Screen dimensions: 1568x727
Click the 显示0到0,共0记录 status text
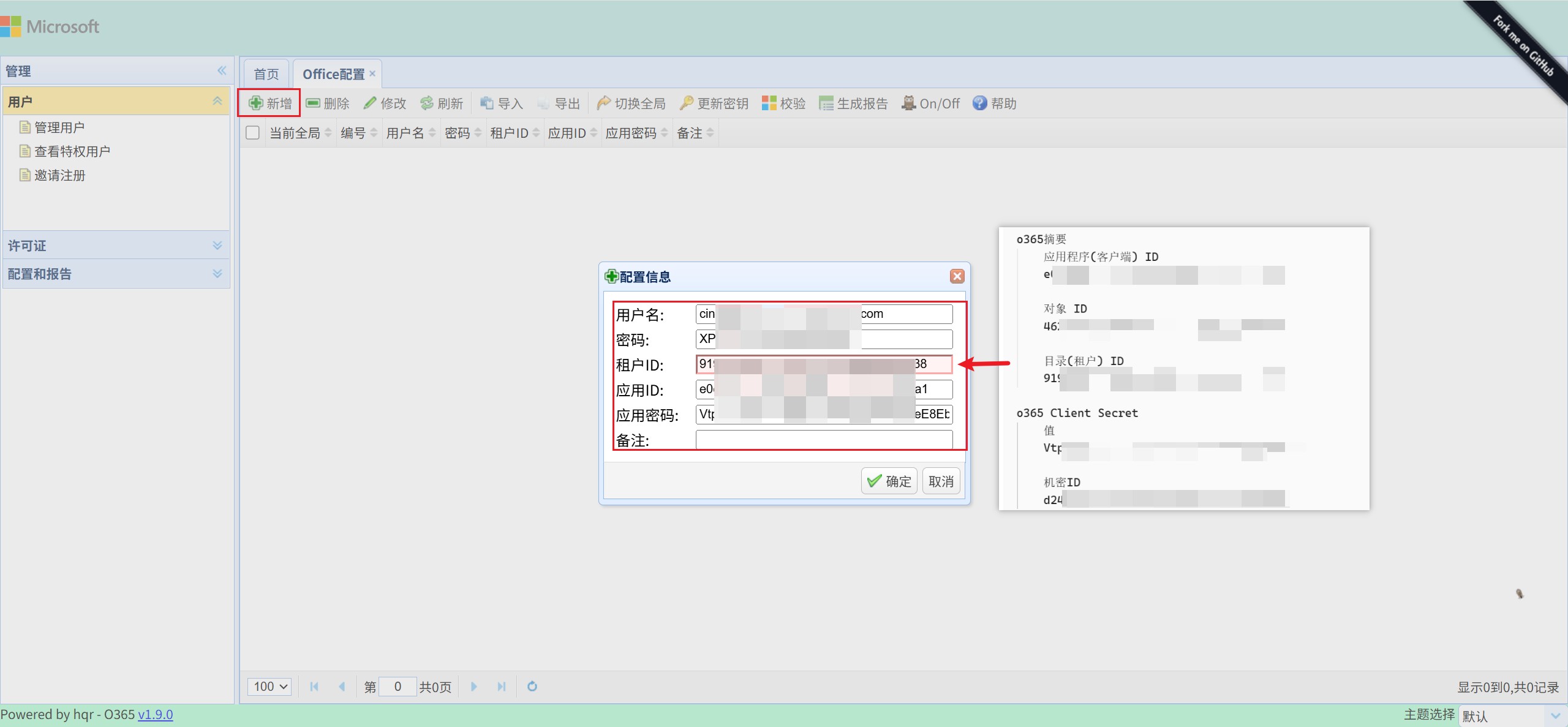(1508, 687)
